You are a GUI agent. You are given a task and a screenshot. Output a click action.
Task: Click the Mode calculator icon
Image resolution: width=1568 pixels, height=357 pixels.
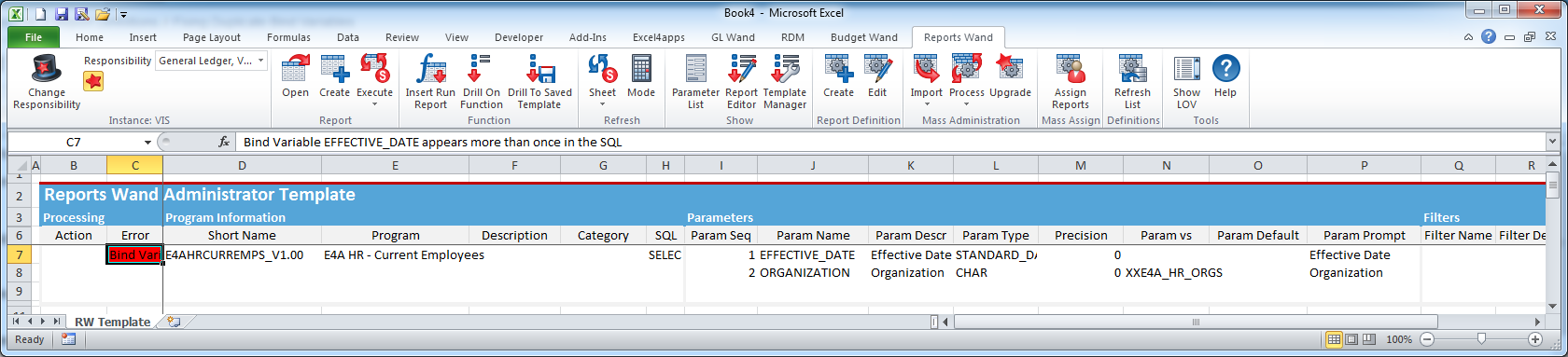coord(640,69)
